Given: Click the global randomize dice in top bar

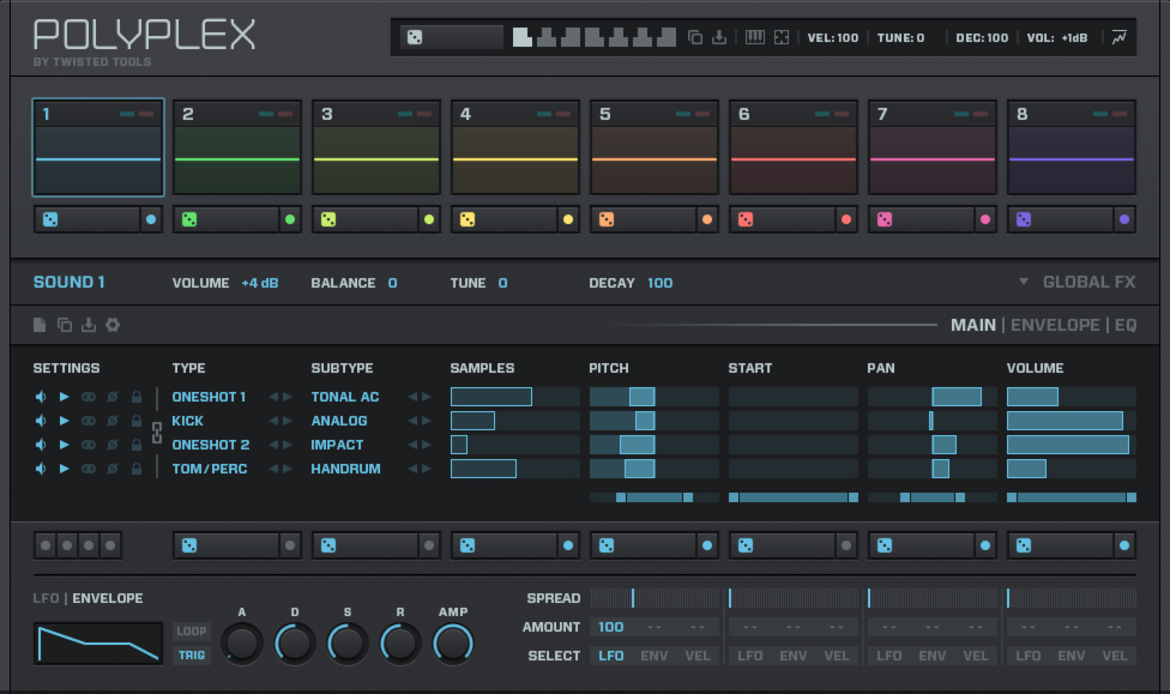Looking at the screenshot, I should (415, 37).
